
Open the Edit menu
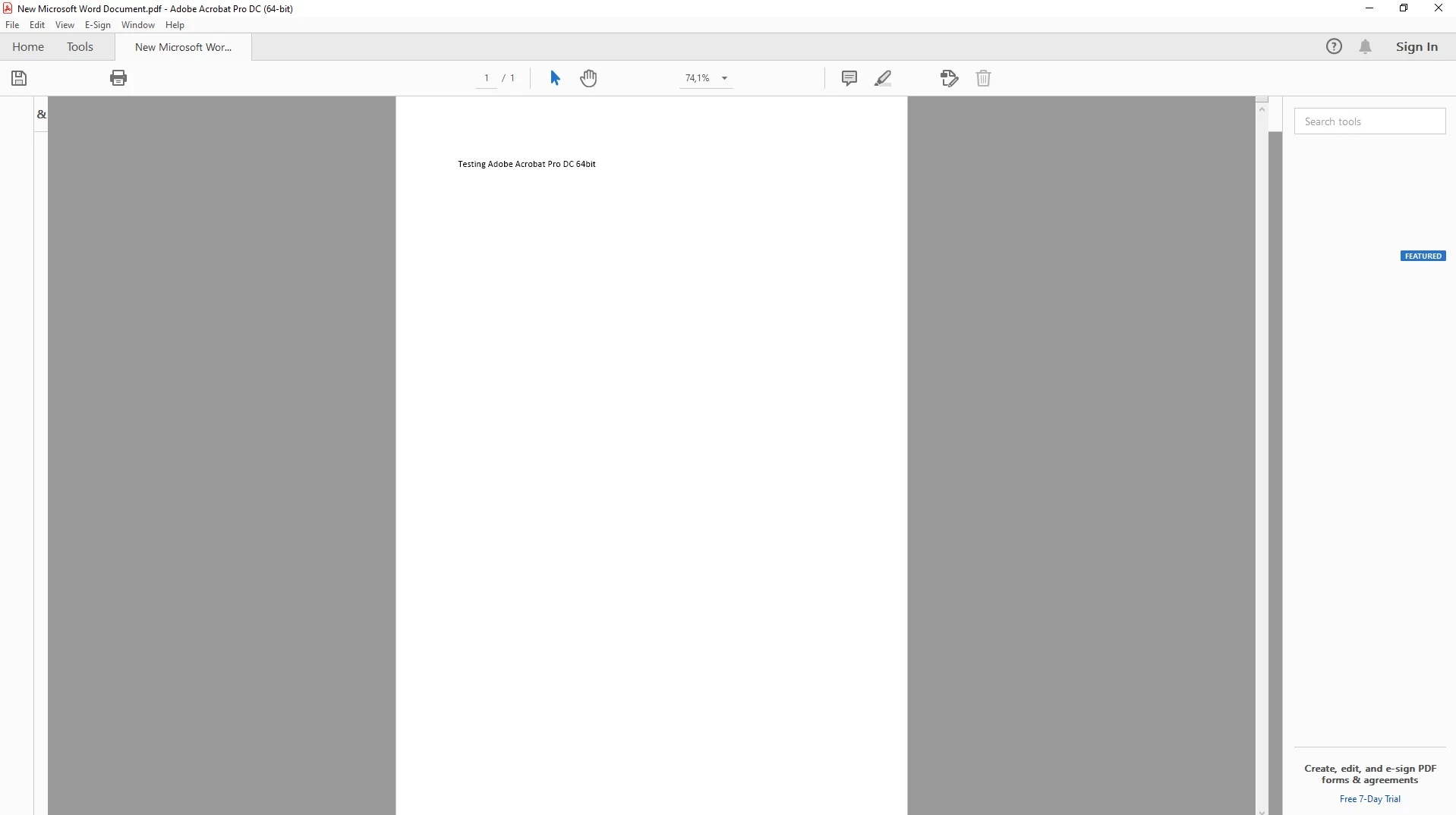click(37, 25)
